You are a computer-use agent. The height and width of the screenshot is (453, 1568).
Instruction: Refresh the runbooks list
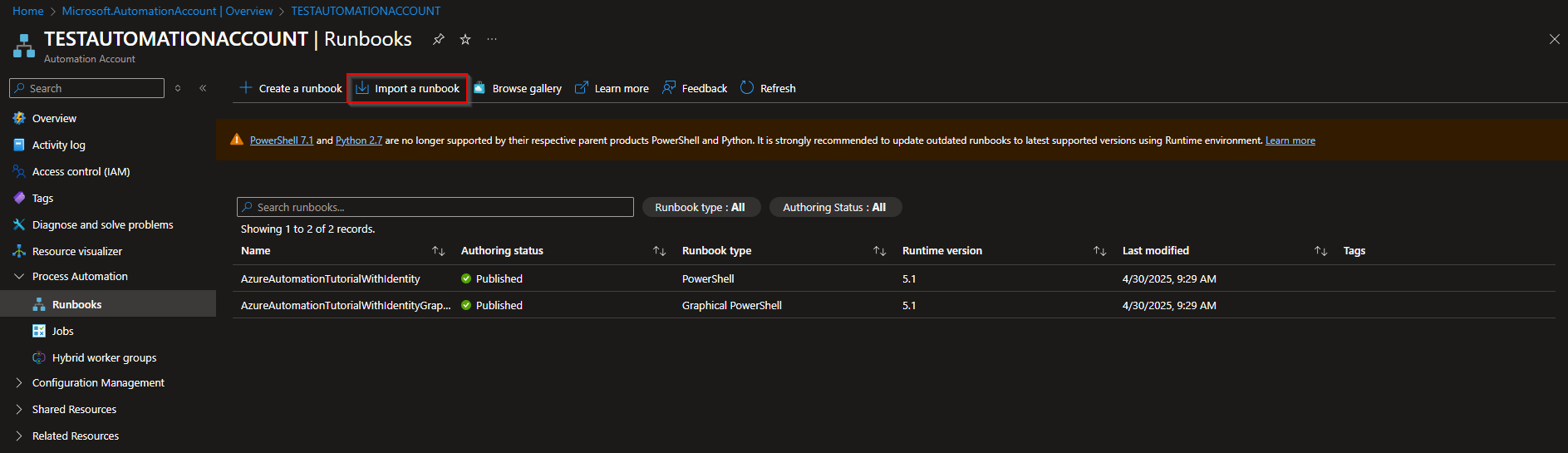(768, 88)
